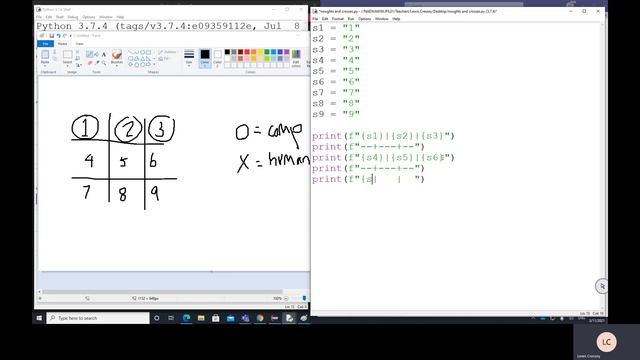Select the Color picker eyedropper tool
This screenshot has height=360, width=640.
click(x=97, y=63)
